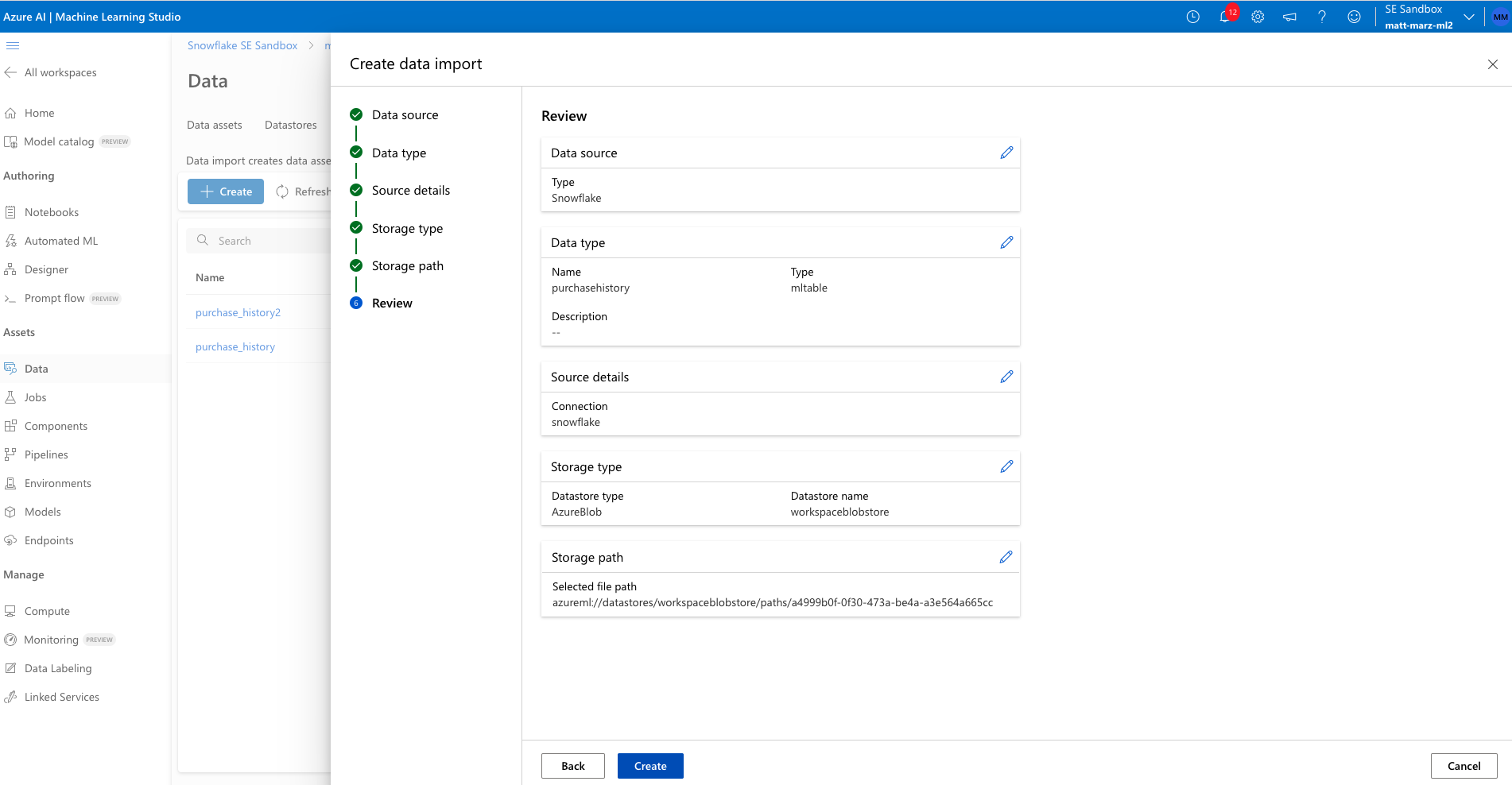The width and height of the screenshot is (1512, 785).
Task: Open the purchase_history2 data asset
Action: pyautogui.click(x=238, y=312)
